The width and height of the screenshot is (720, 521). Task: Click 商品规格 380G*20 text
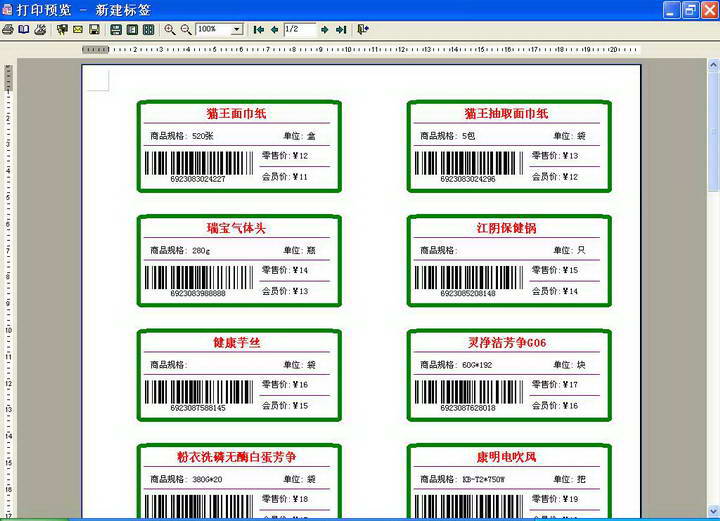(x=186, y=479)
